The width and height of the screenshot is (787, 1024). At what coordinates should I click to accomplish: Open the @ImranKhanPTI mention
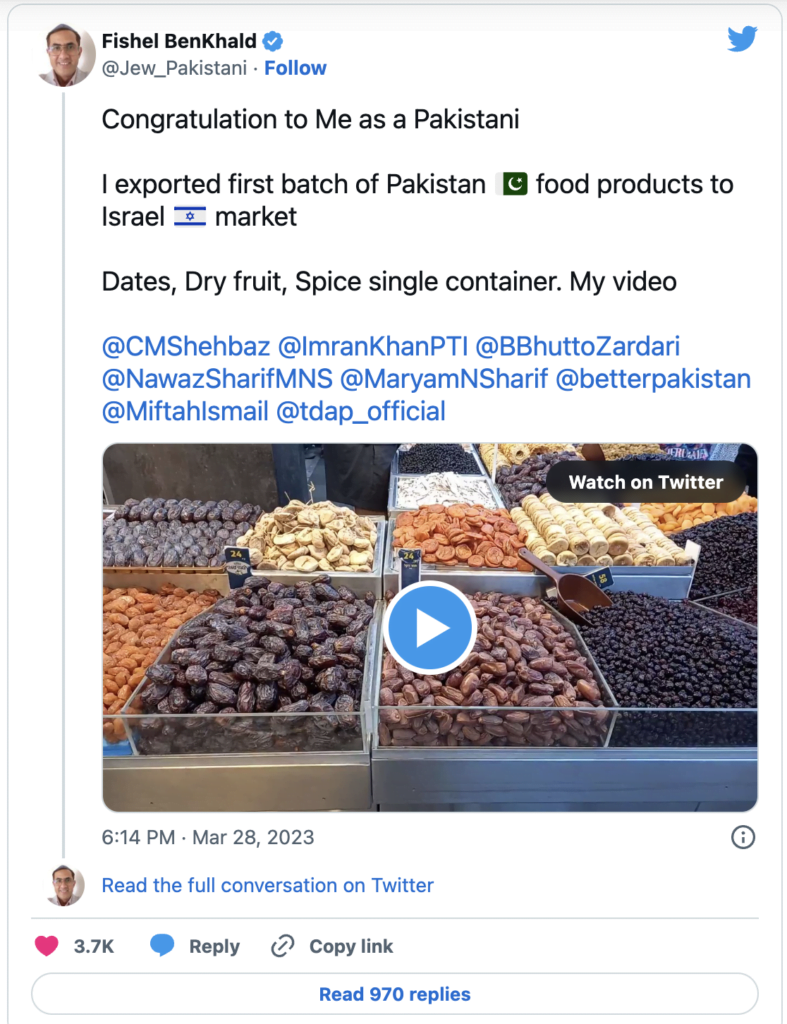[x=373, y=347]
